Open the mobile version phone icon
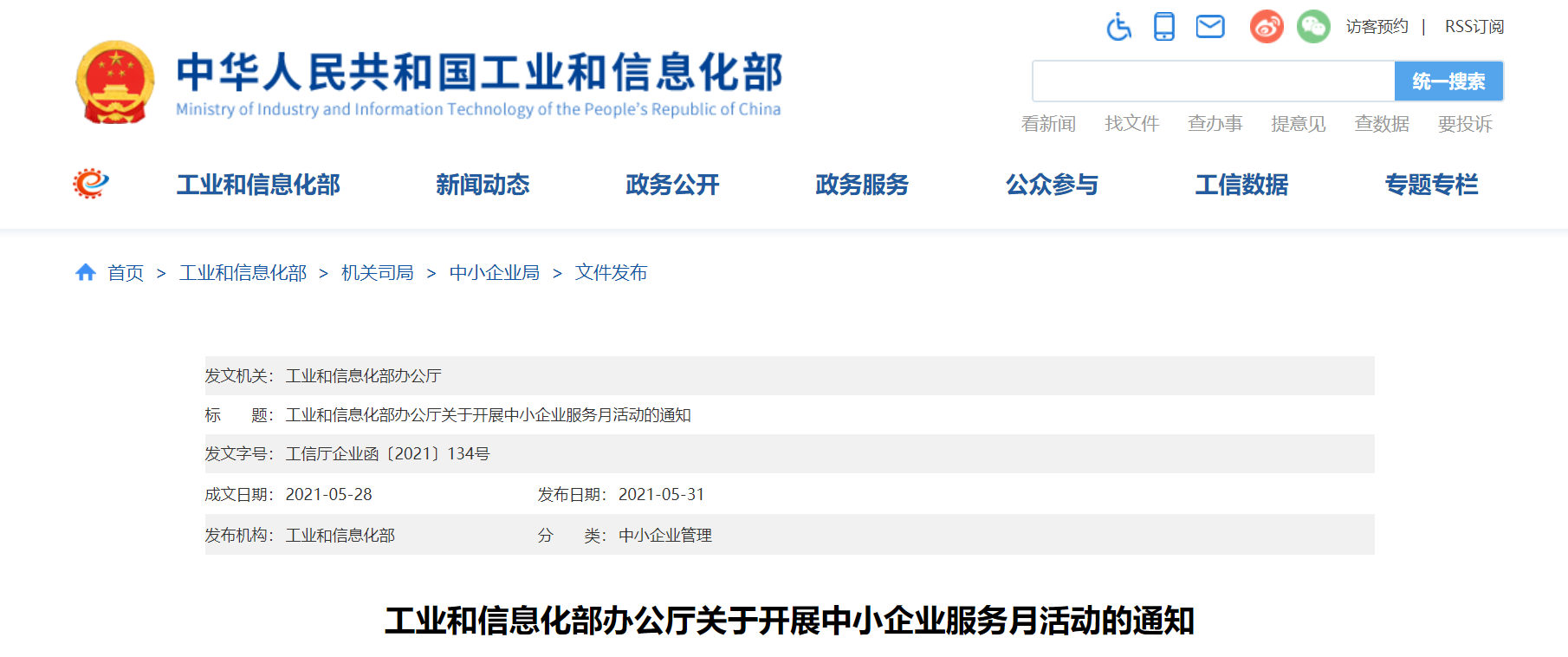Image resolution: width=1568 pixels, height=657 pixels. coord(1164,27)
